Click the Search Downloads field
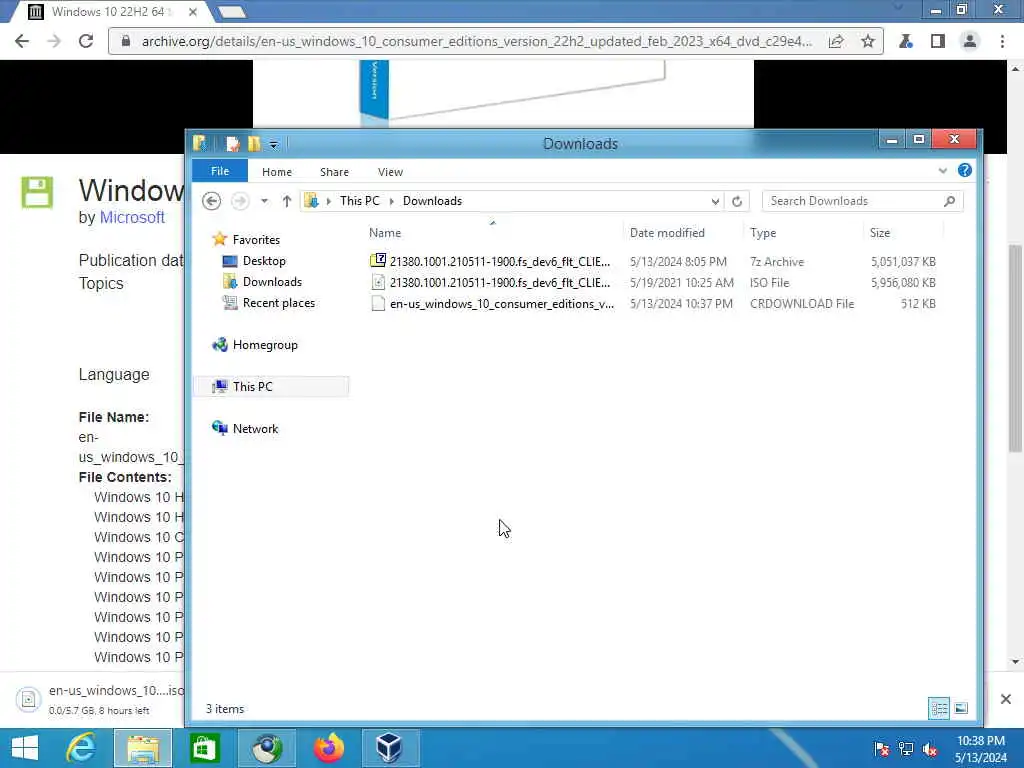Image resolution: width=1024 pixels, height=768 pixels. pos(861,201)
